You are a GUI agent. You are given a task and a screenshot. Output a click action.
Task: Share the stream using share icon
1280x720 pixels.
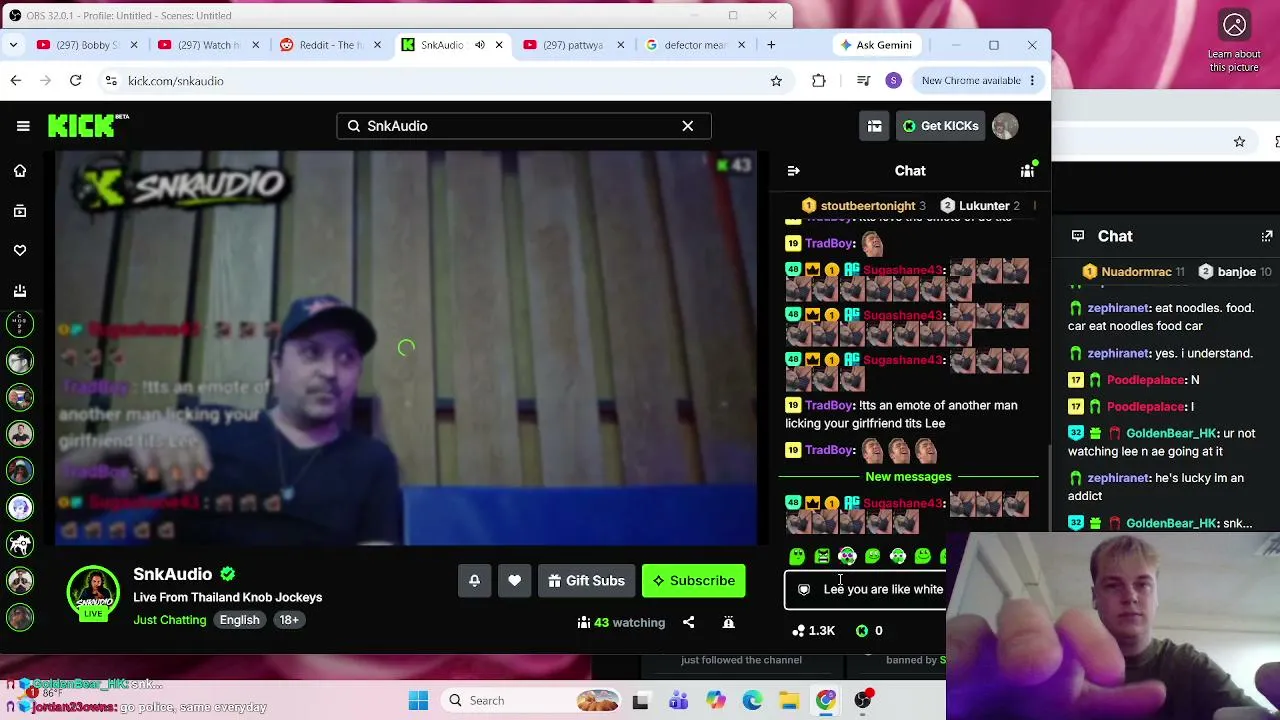click(x=688, y=622)
